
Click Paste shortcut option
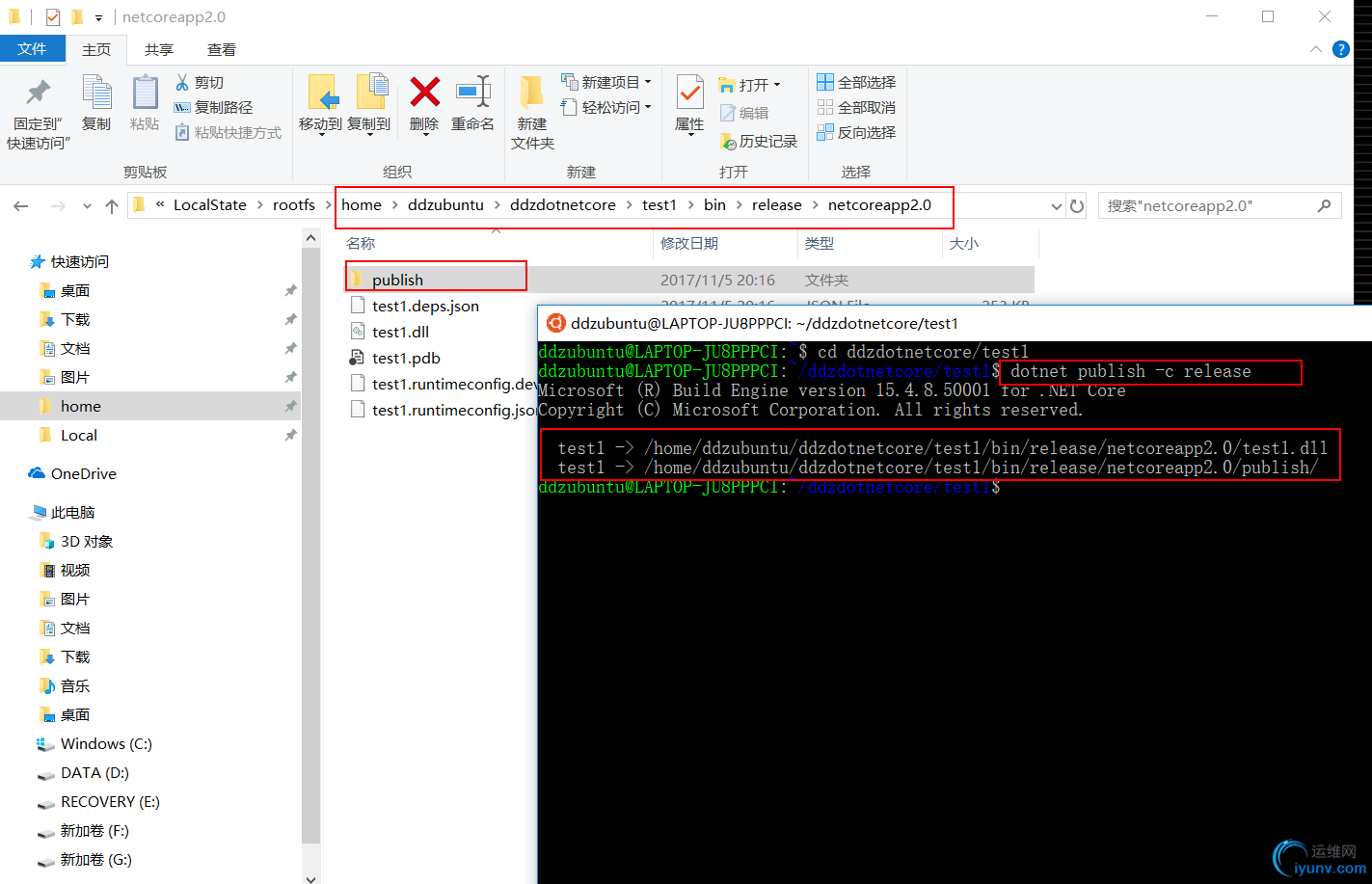[229, 133]
